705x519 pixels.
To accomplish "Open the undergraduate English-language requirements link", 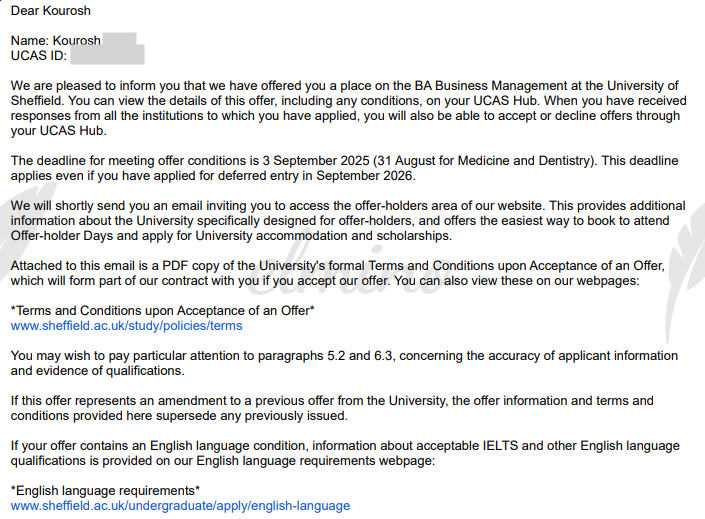I will (x=180, y=506).
